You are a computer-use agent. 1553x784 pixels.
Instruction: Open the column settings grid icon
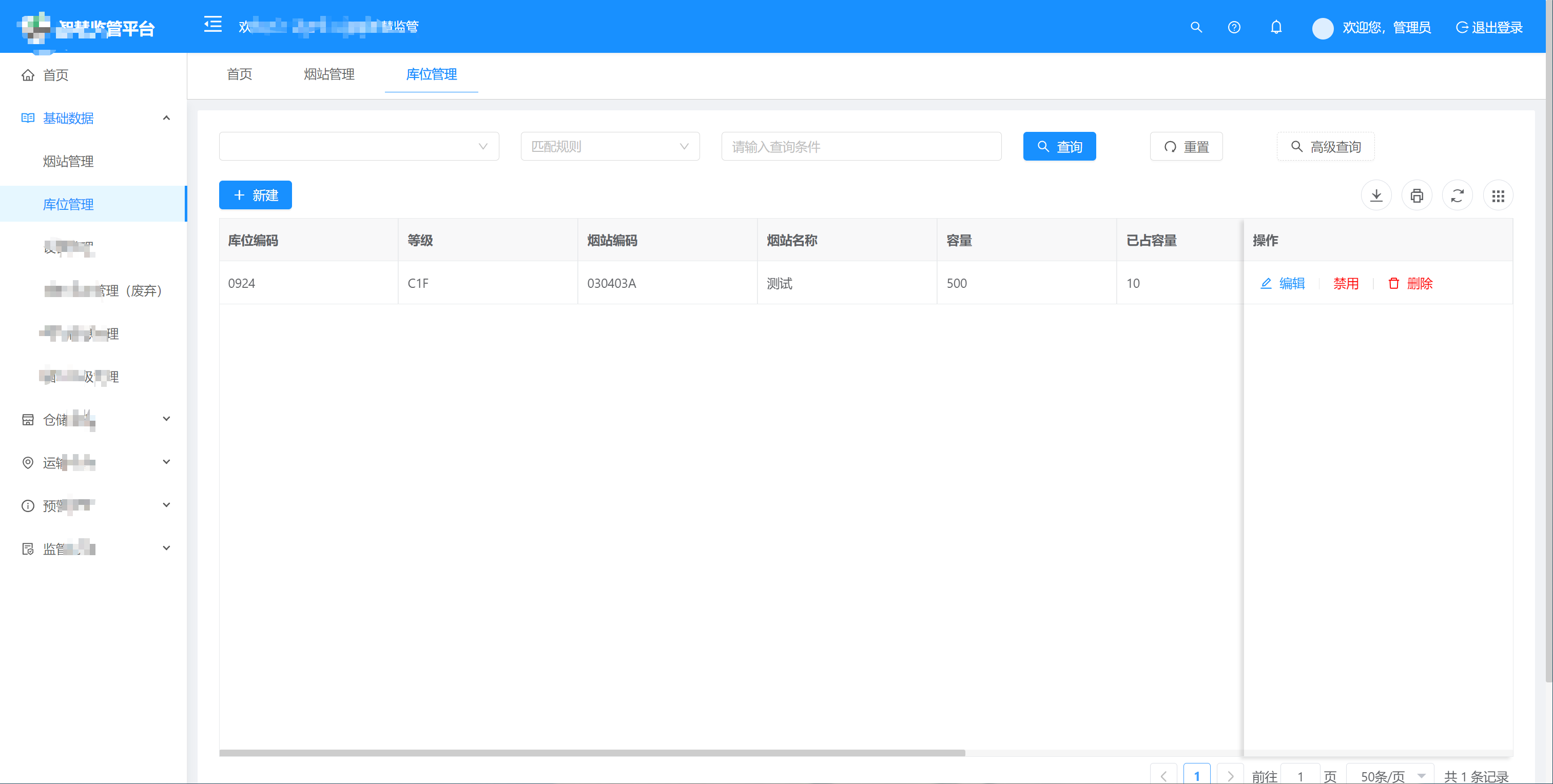tap(1498, 196)
